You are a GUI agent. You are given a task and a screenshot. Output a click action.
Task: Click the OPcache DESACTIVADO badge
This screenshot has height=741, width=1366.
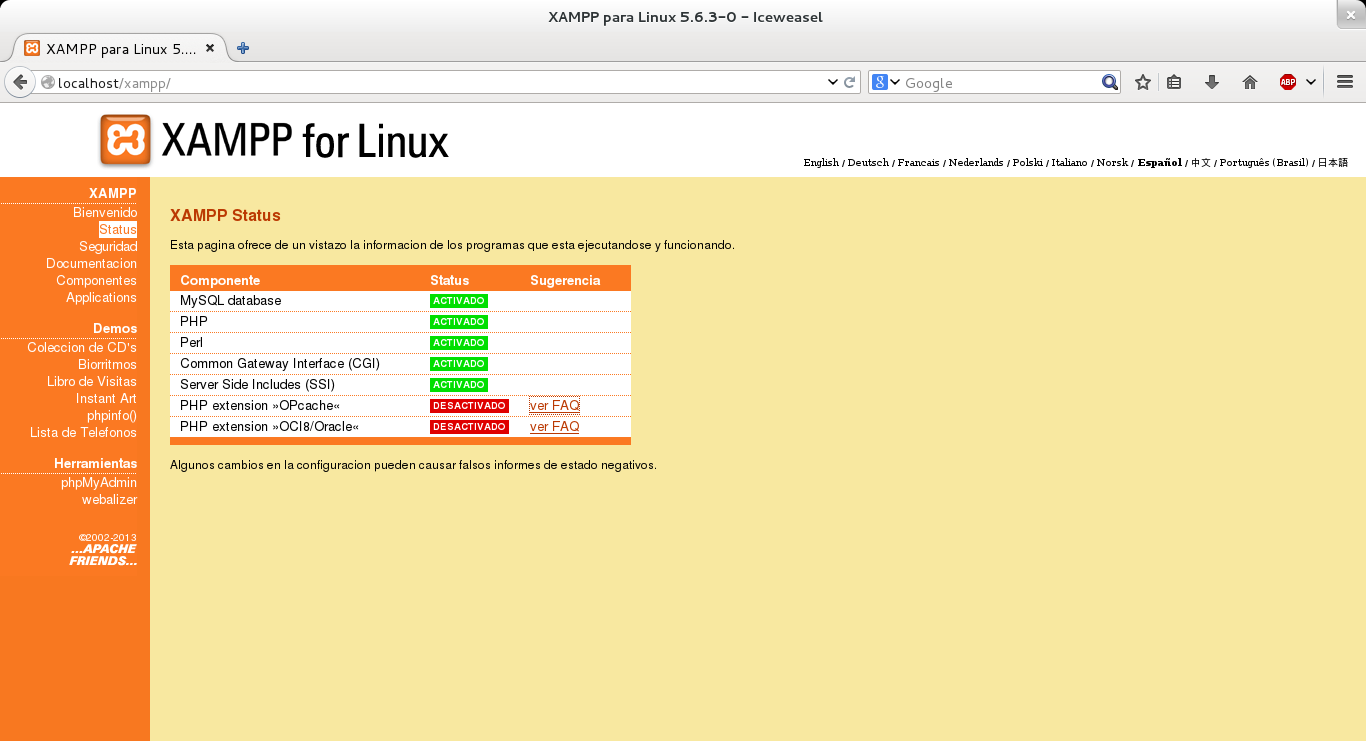[x=469, y=406]
